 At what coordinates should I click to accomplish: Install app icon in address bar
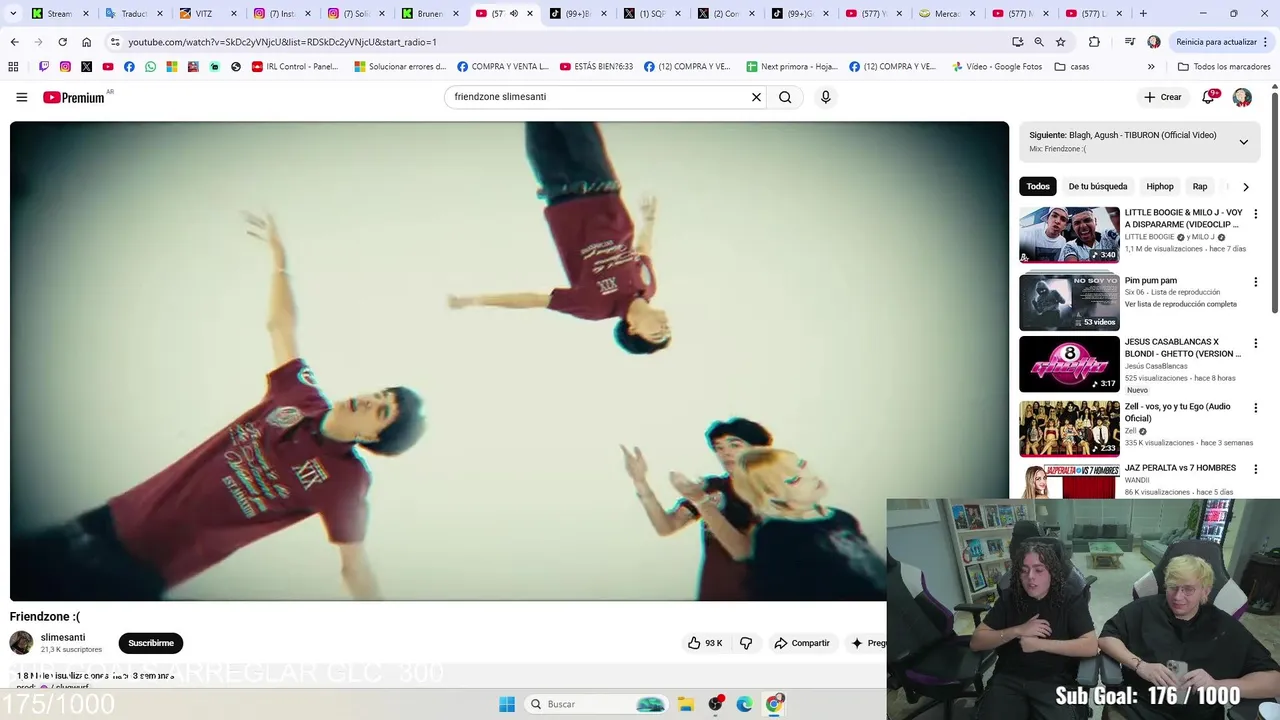(1017, 42)
